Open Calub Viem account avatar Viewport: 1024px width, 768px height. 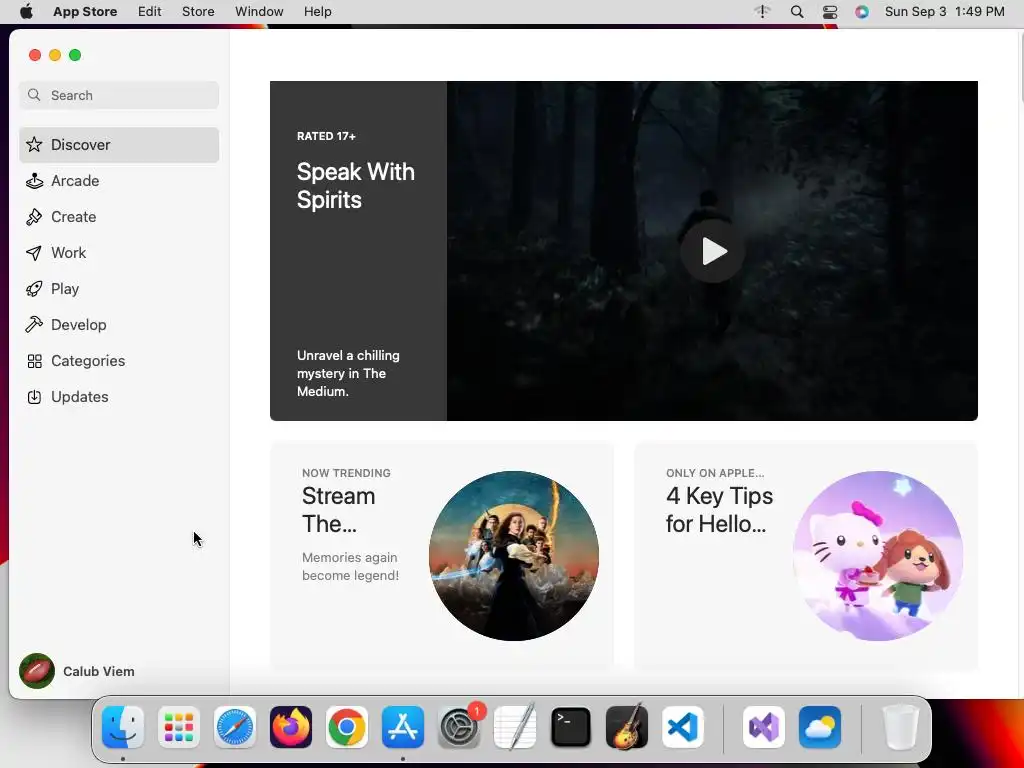(x=37, y=671)
